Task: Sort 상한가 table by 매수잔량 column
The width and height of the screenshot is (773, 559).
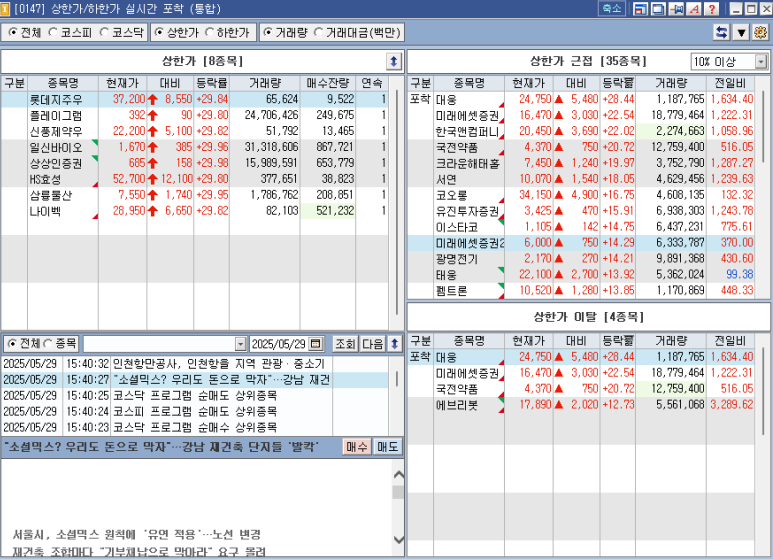Action: (x=327, y=83)
